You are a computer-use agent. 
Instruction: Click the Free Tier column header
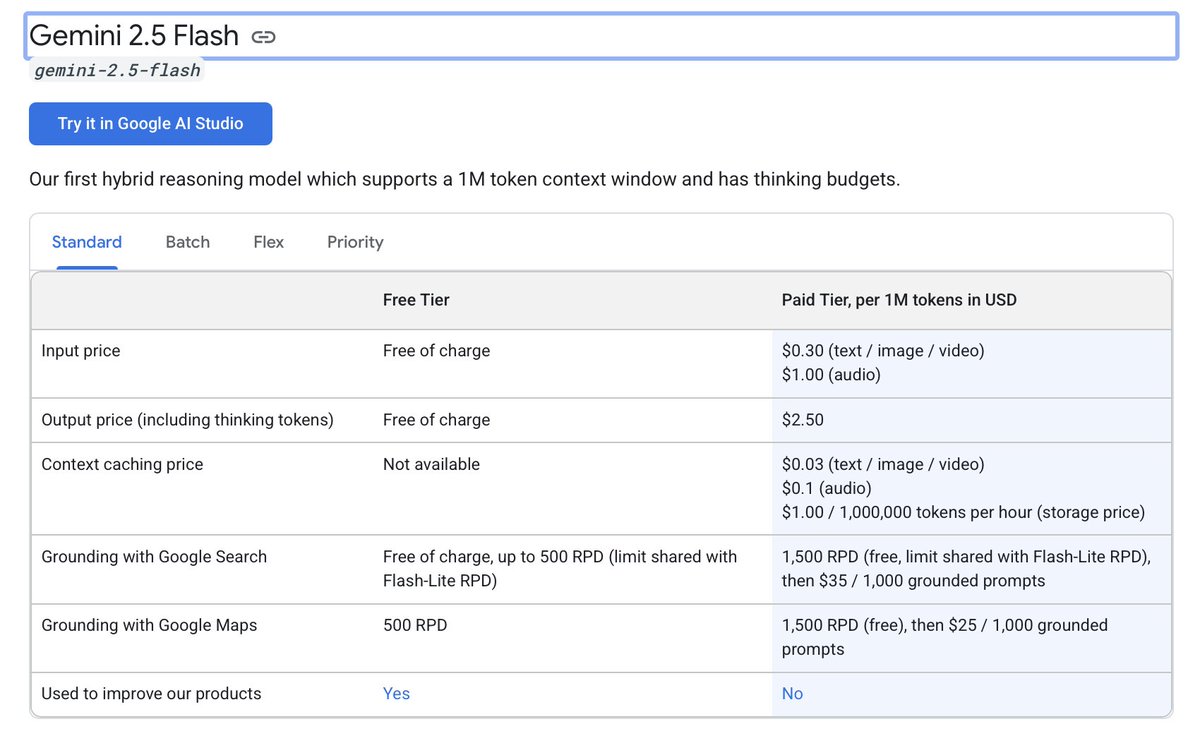(x=416, y=300)
